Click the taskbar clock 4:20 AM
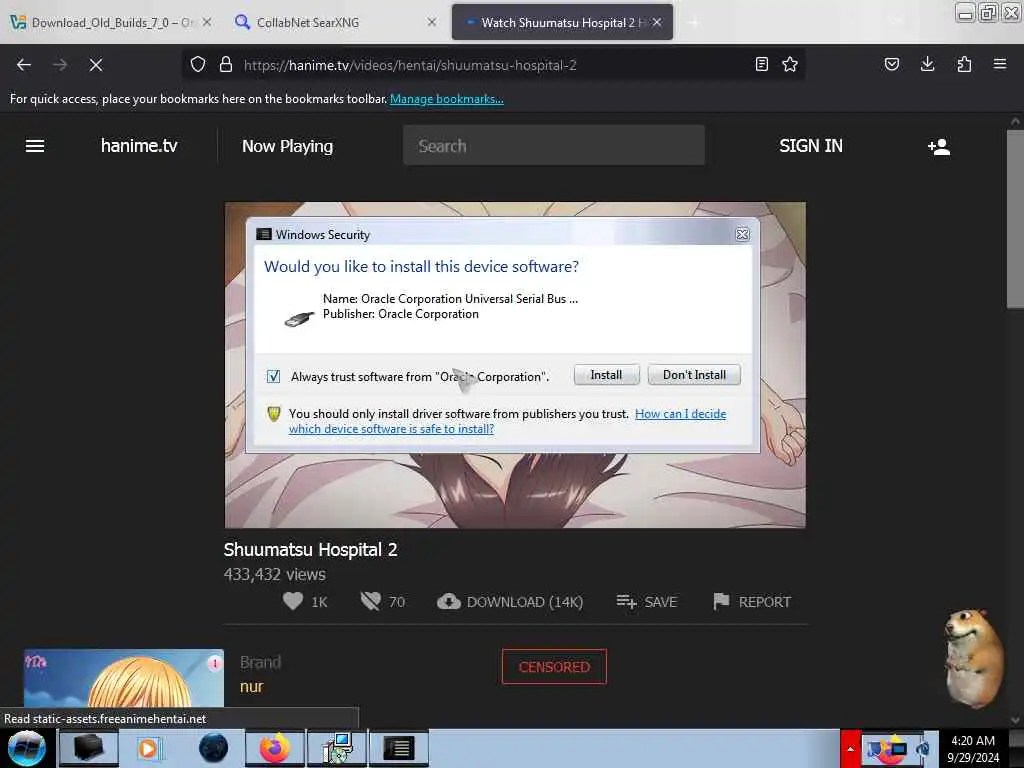Viewport: 1024px width, 768px height. coord(973,748)
